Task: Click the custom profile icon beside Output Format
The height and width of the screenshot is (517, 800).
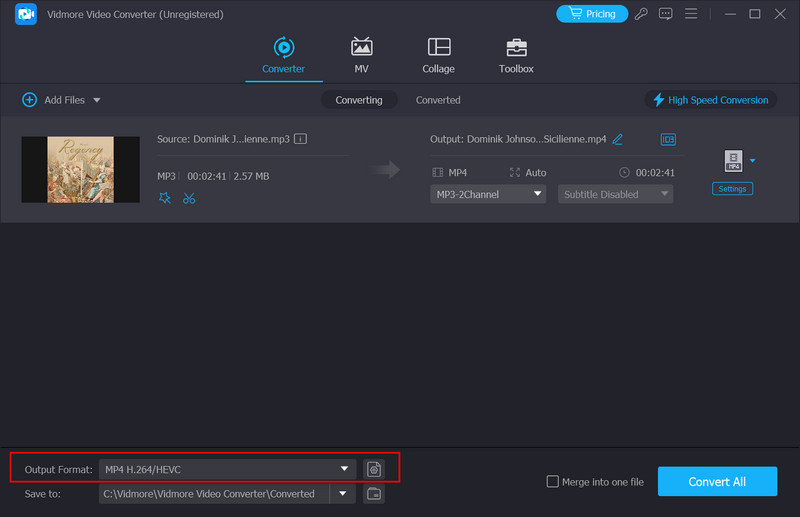Action: pos(373,468)
